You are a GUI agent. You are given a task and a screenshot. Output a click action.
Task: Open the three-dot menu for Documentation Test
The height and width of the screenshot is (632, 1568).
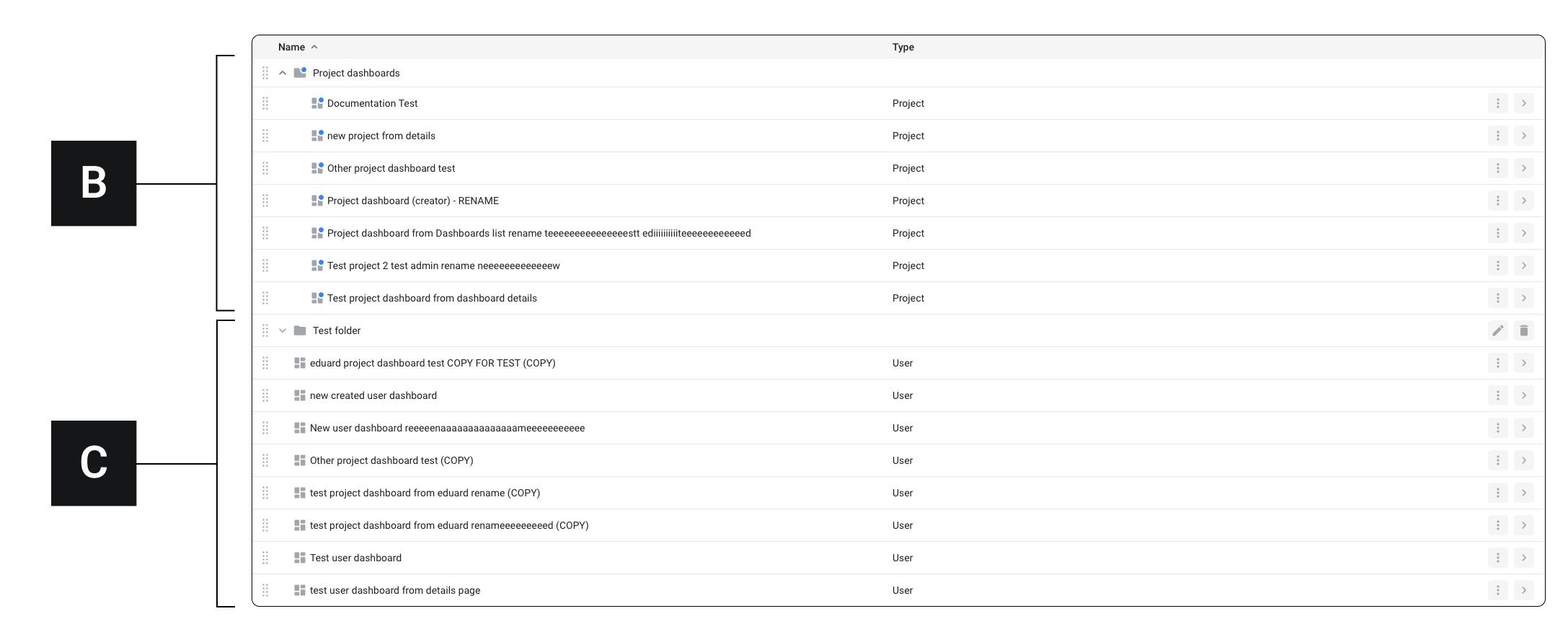pyautogui.click(x=1497, y=103)
